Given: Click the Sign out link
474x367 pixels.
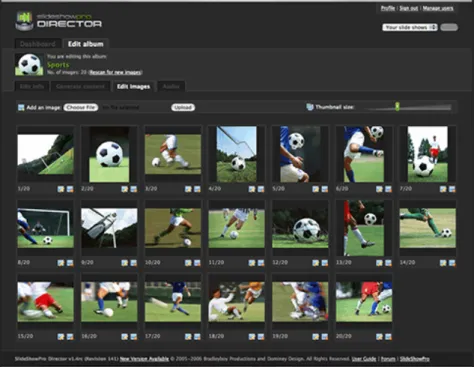Looking at the screenshot, I should [409, 8].
